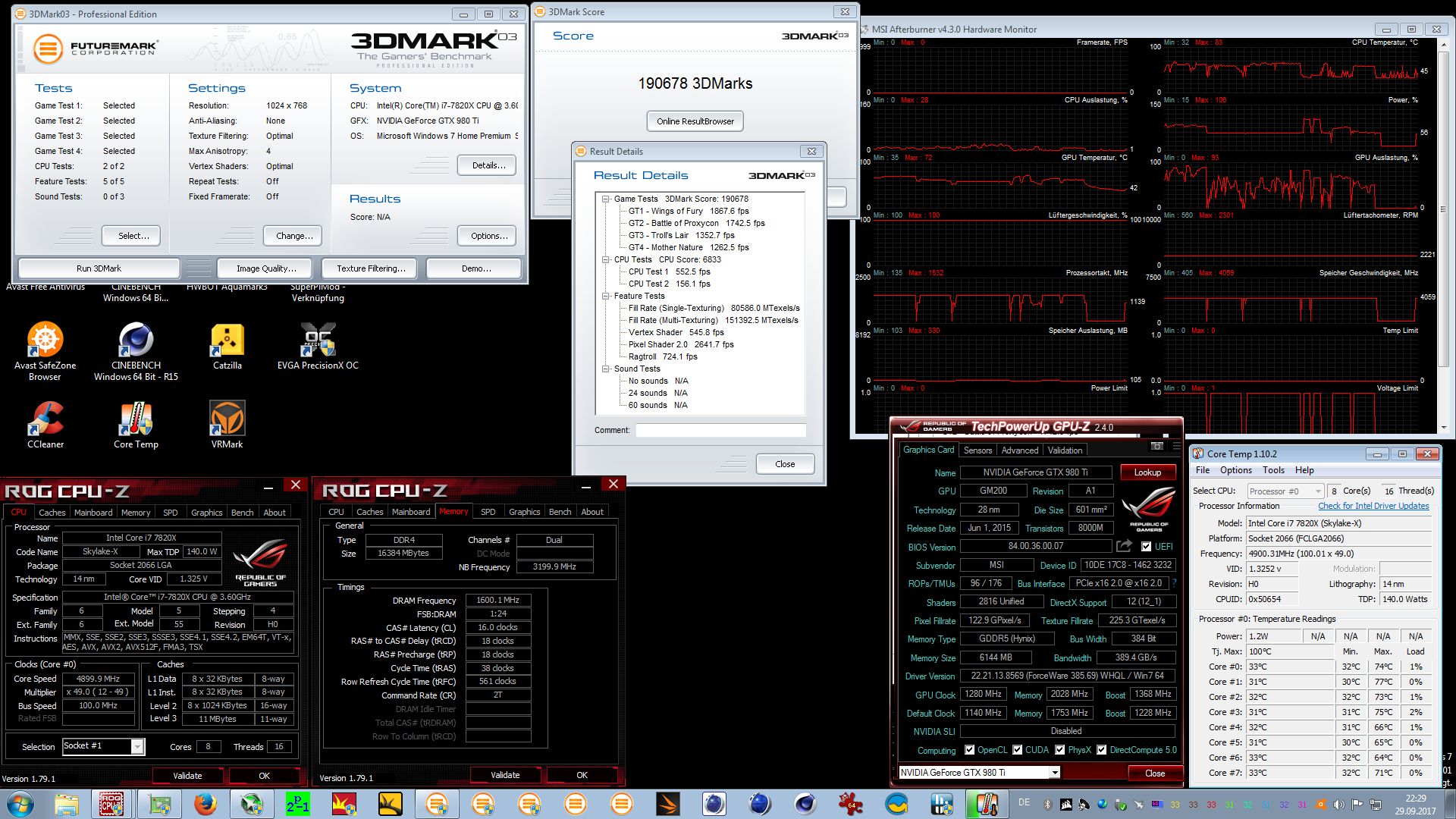Screen dimensions: 1456x819
Task: Click the volume speaker icon in system tray
Action: [1338, 805]
